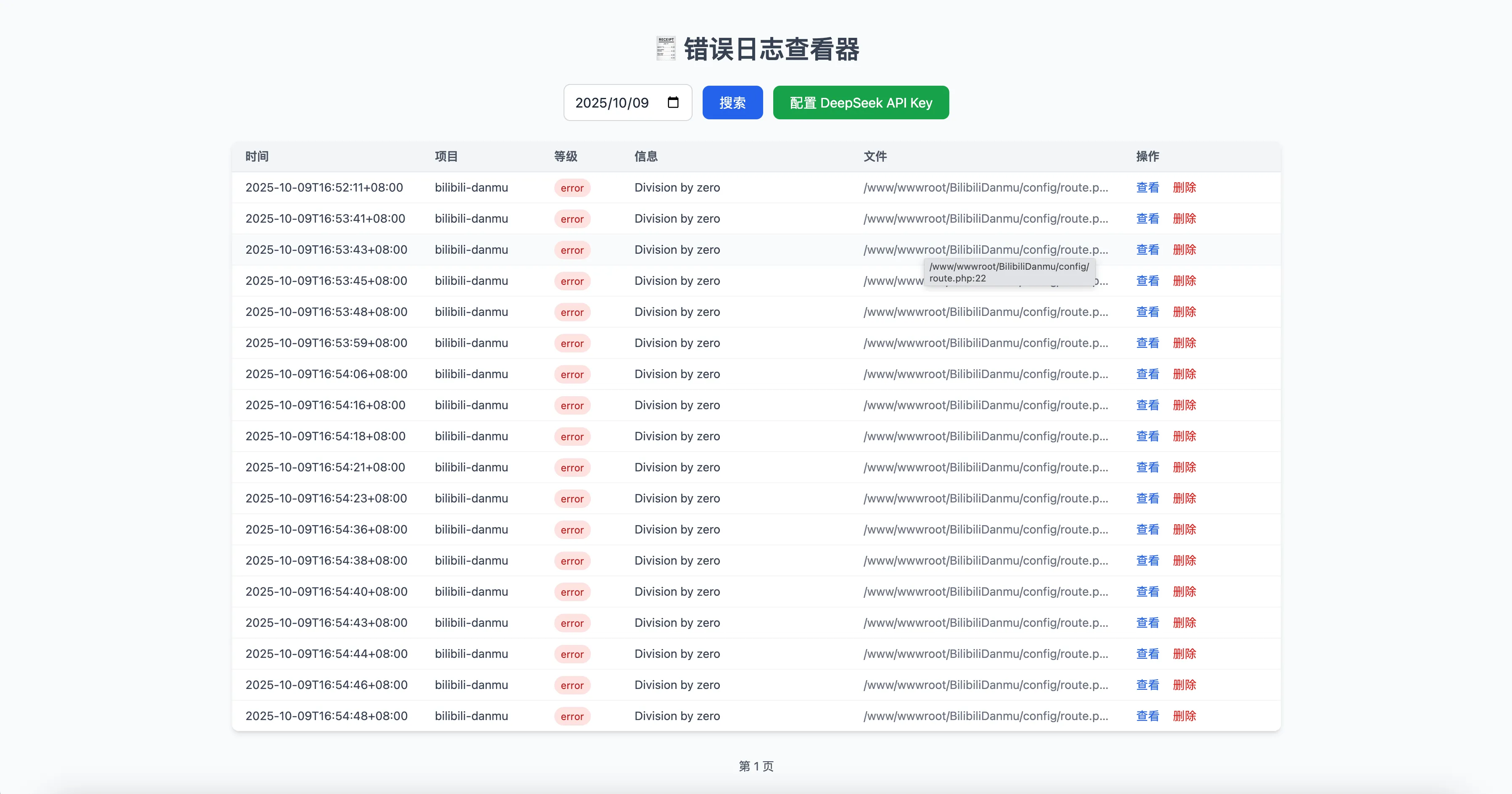This screenshot has width=1512, height=794.
Task: Click the 搜索 search button
Action: 732,102
